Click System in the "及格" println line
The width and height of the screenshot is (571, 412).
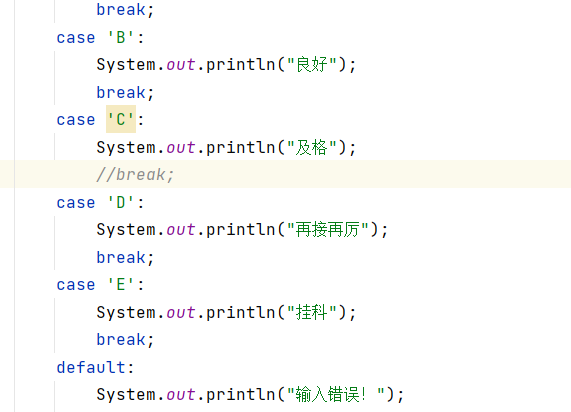[x=126, y=148]
